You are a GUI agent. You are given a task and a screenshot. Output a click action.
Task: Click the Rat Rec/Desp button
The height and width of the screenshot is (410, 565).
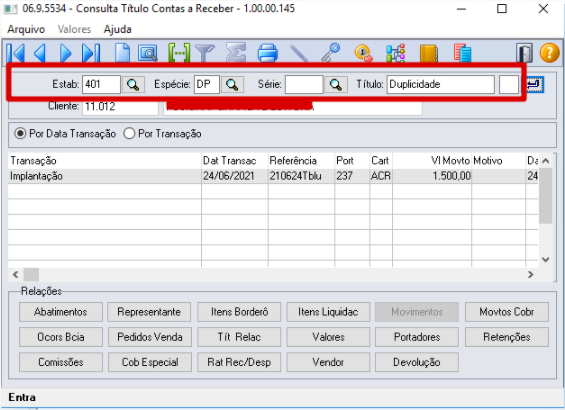pyautogui.click(x=239, y=362)
